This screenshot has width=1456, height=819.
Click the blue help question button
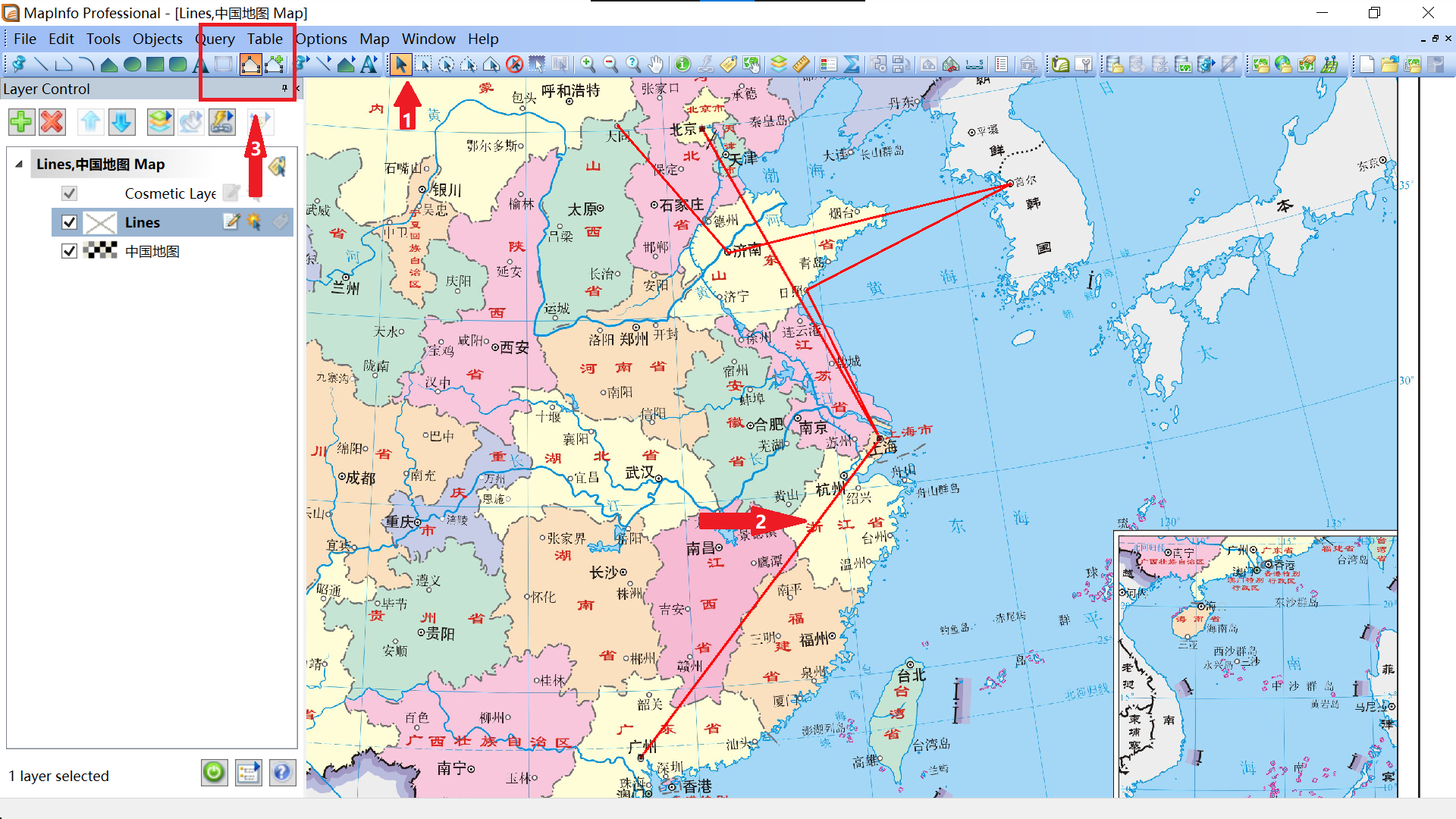pos(281,773)
